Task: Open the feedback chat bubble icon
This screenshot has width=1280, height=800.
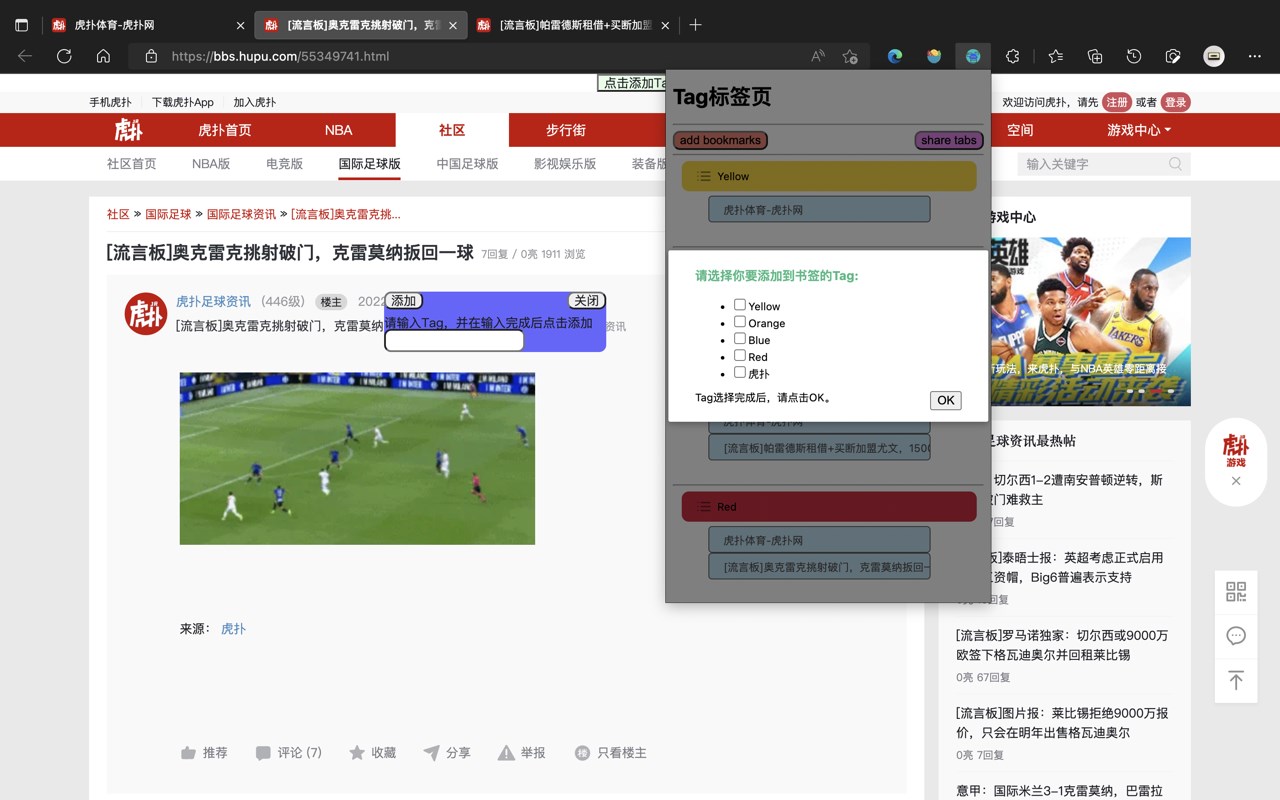Action: pos(1236,636)
